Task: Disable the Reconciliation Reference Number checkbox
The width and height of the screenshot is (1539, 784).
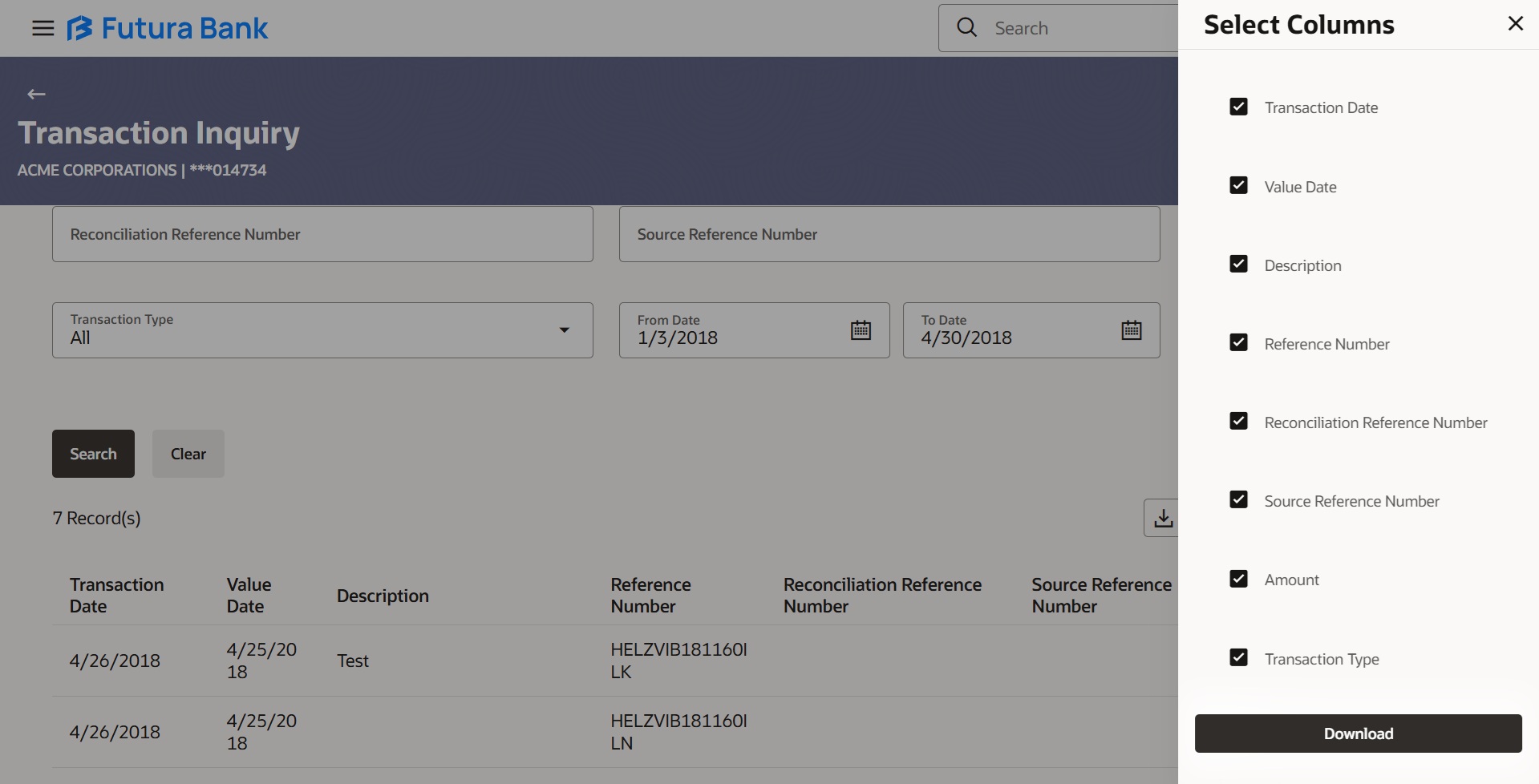Action: tap(1238, 421)
